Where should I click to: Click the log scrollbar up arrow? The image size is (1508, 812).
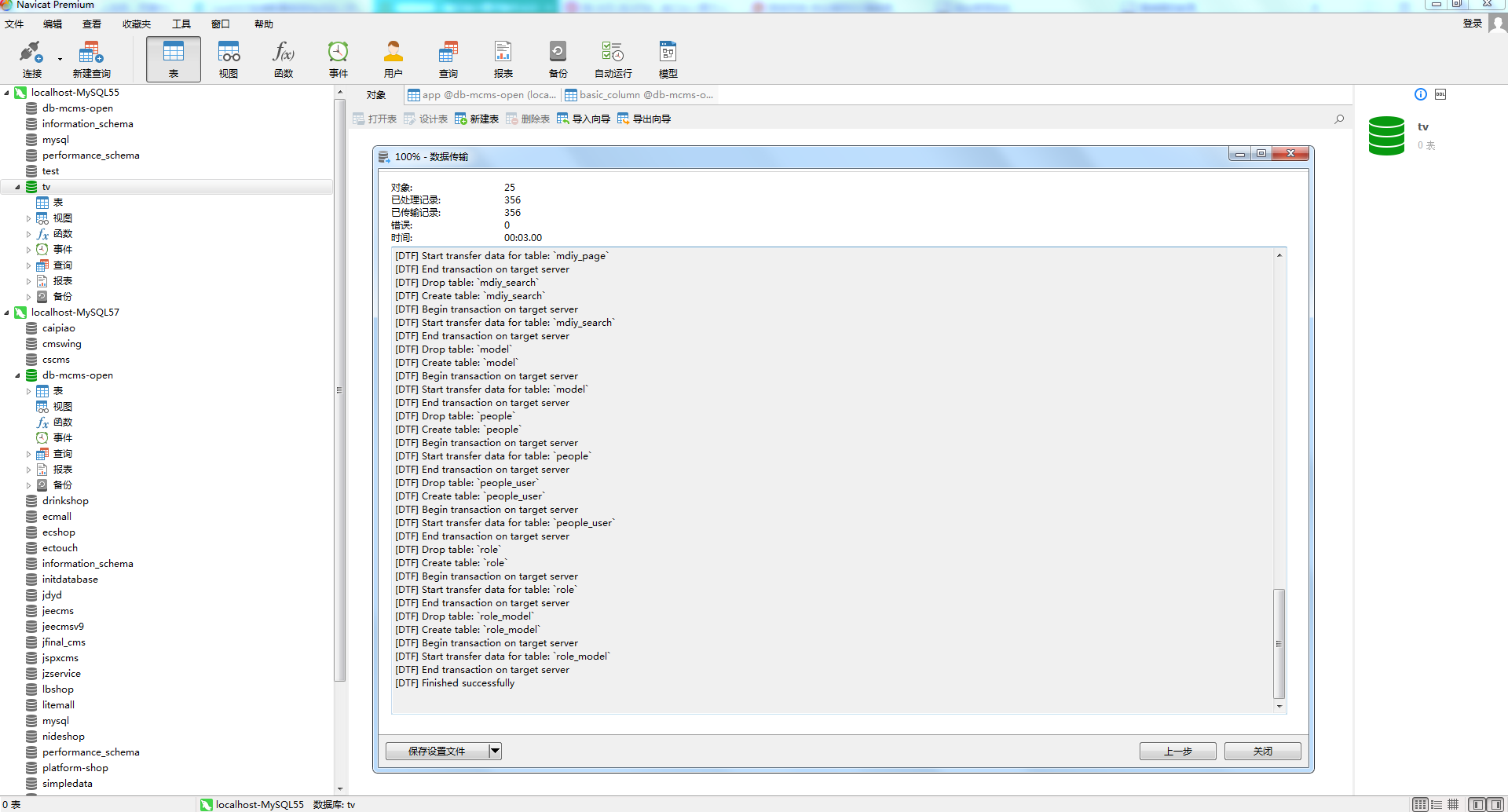click(x=1279, y=255)
